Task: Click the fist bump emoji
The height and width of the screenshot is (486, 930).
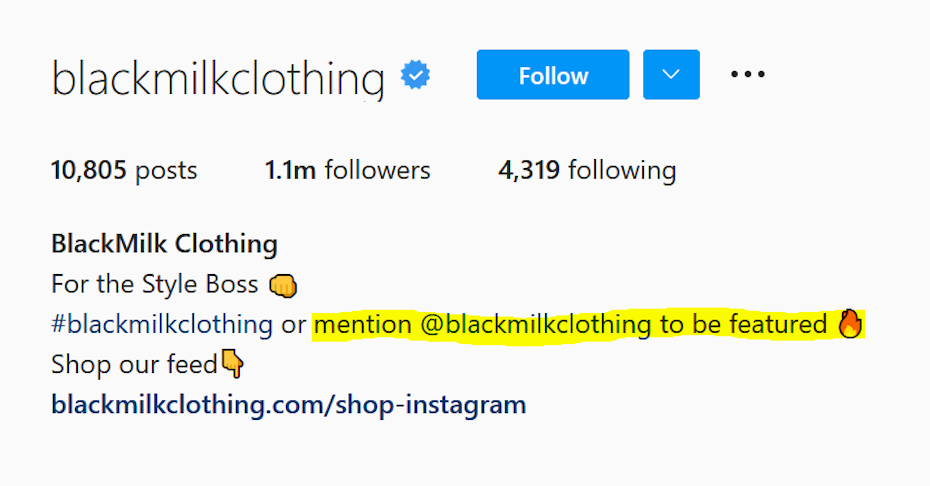Action: pyautogui.click(x=283, y=285)
